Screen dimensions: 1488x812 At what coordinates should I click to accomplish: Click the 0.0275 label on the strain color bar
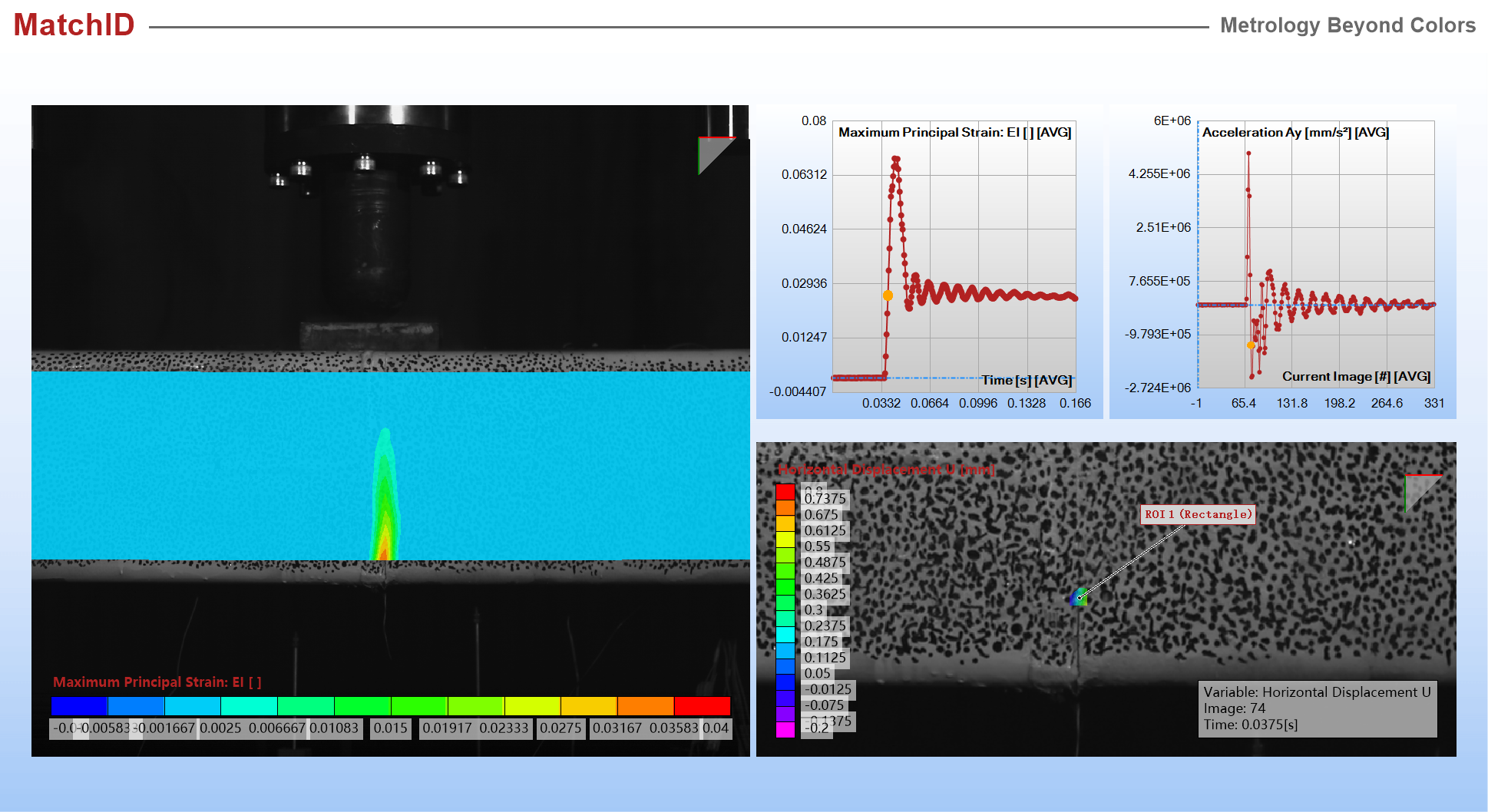[560, 728]
